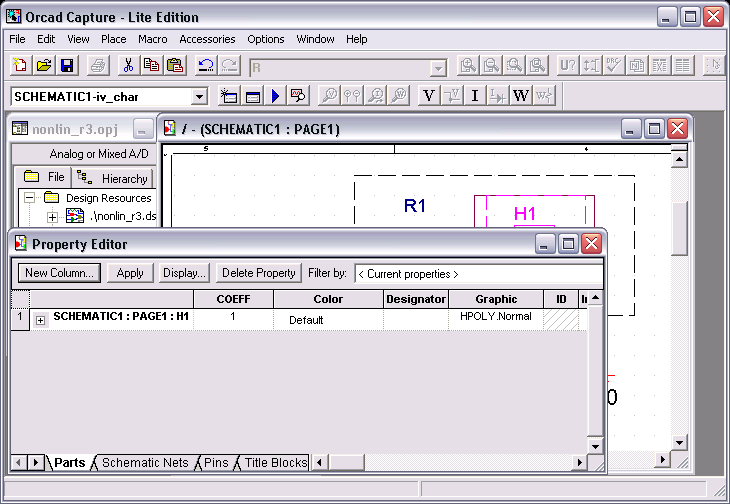Toggle power display on selected part
730x504 pixels.
coord(544,96)
